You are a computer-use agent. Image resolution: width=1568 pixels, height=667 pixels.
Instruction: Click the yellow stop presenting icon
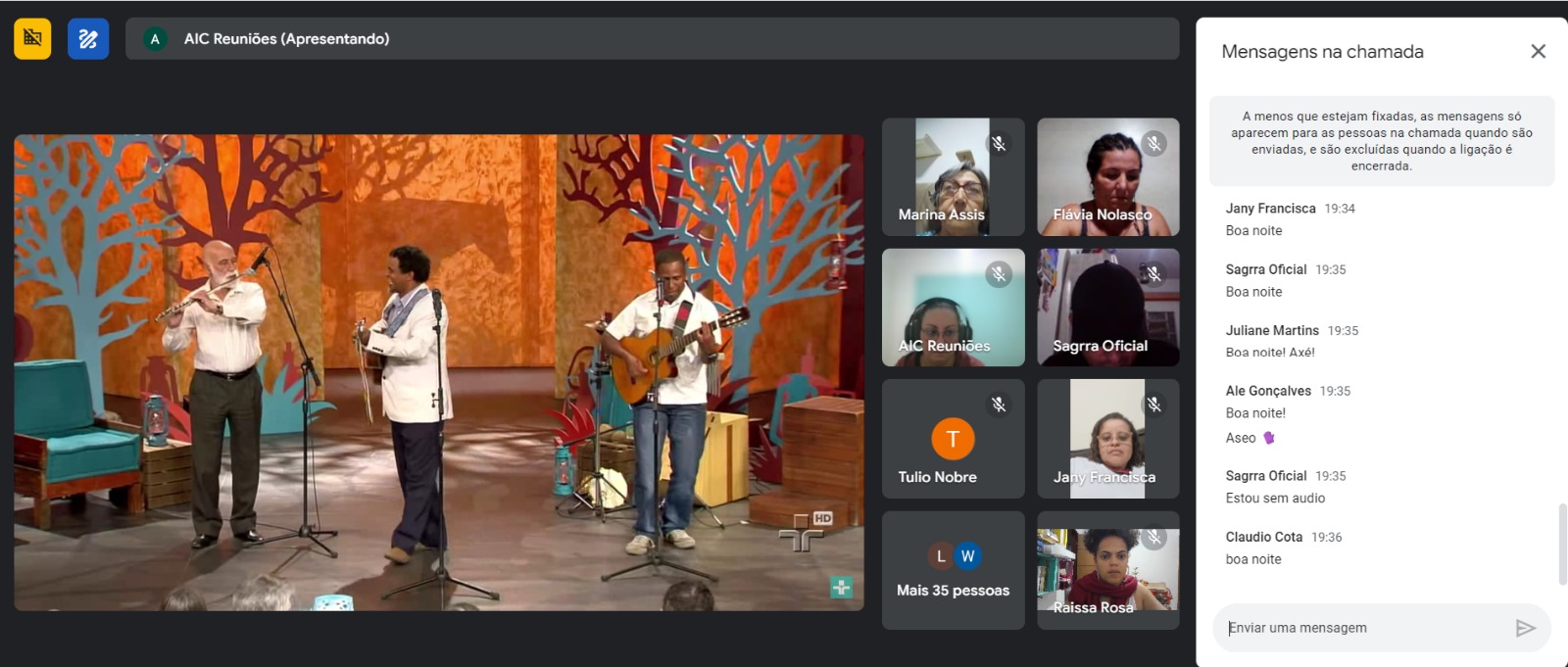click(x=32, y=38)
